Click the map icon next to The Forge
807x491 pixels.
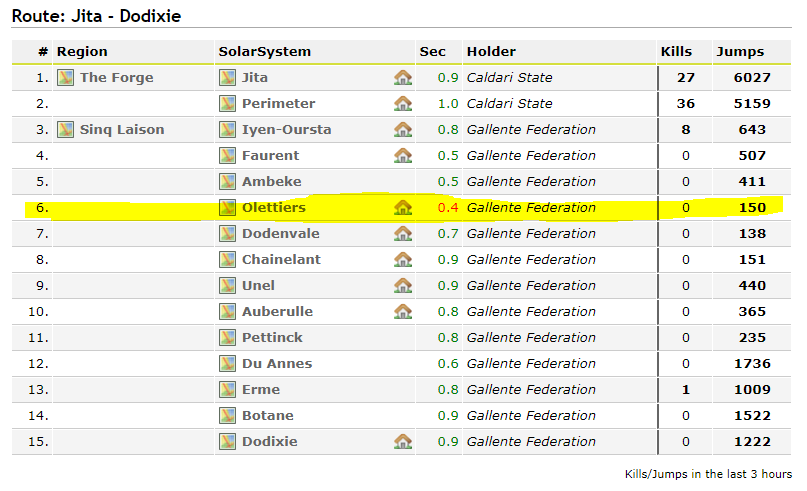coord(65,78)
